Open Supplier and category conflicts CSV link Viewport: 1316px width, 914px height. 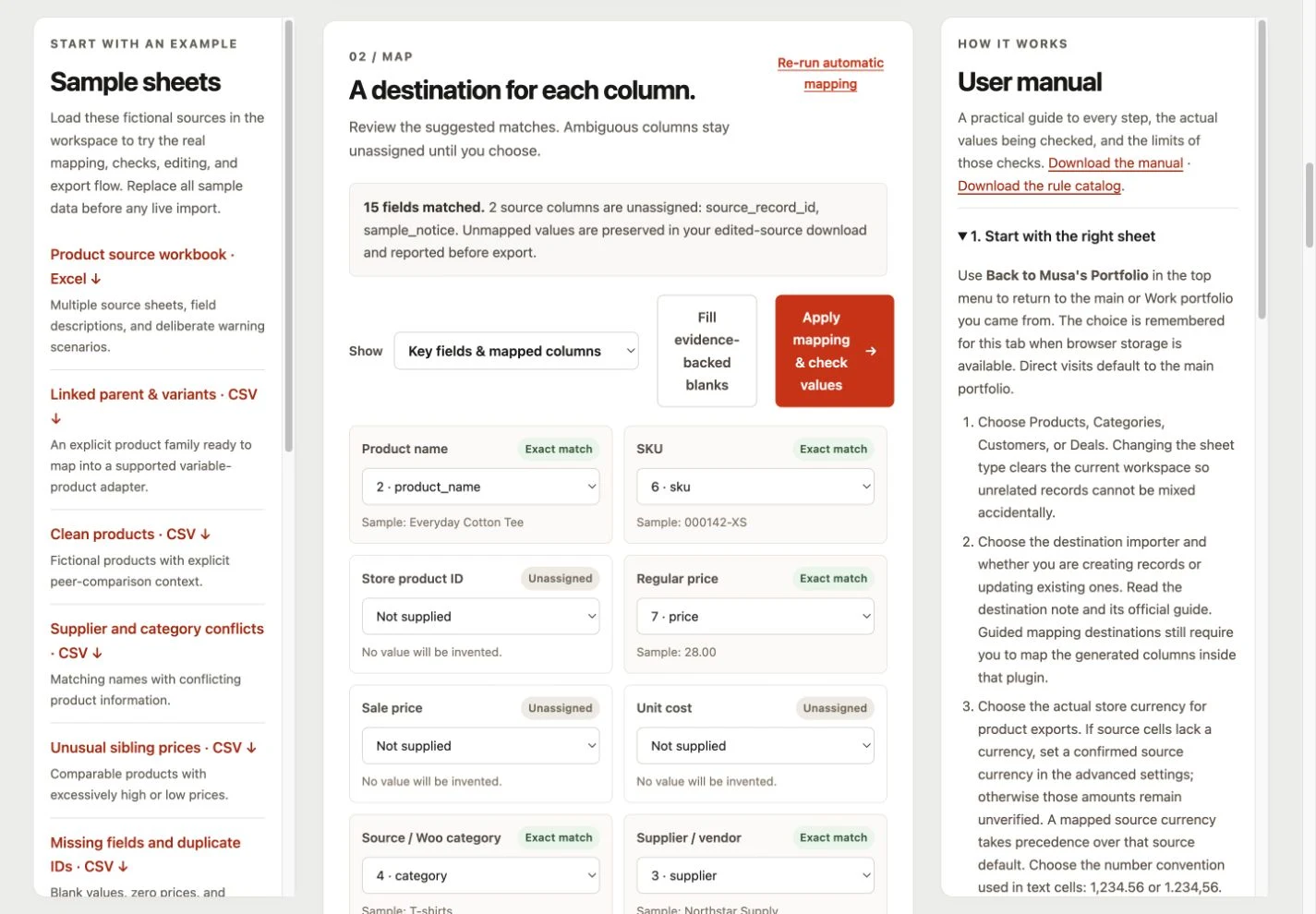coord(157,640)
